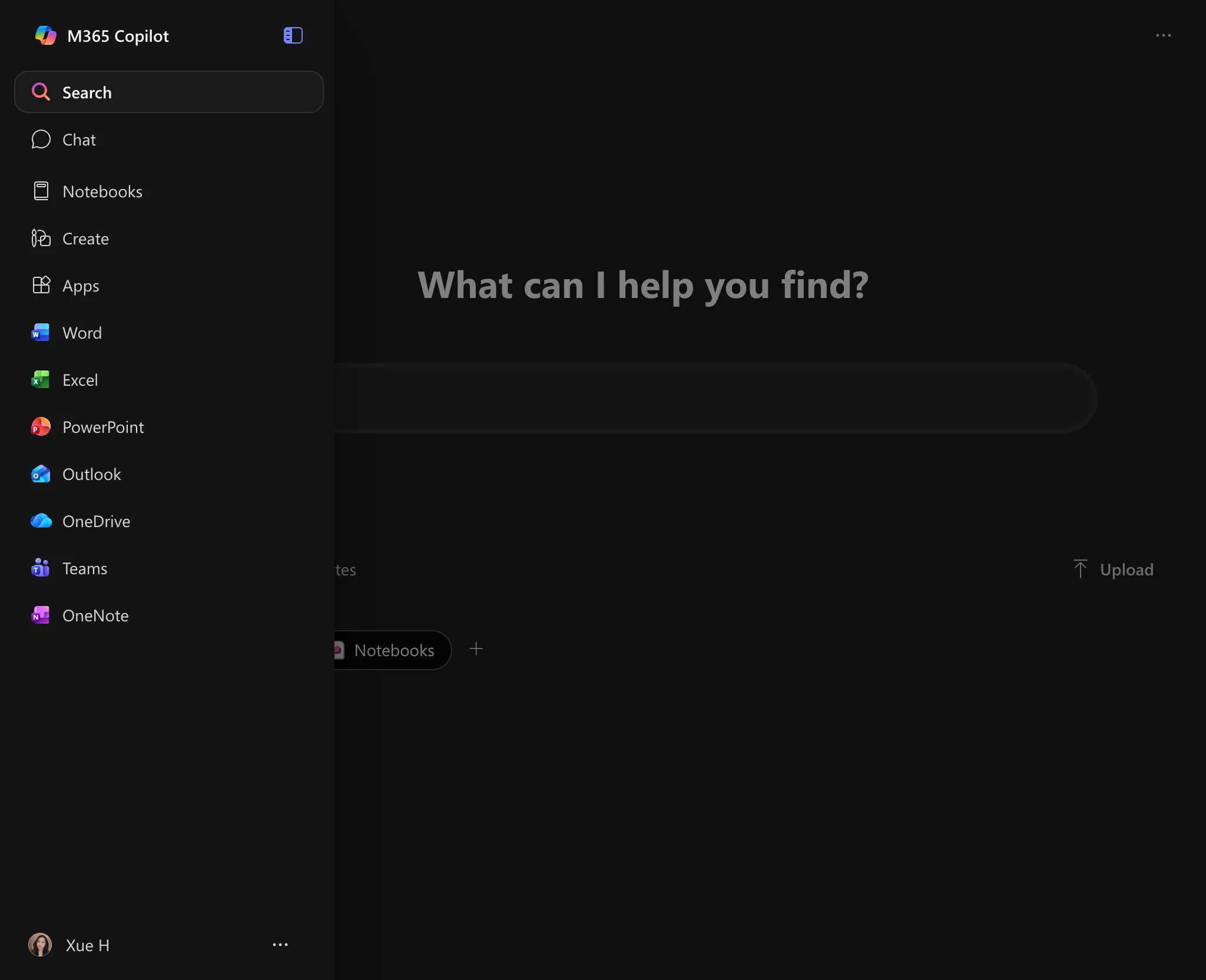Viewport: 1206px width, 980px height.
Task: Open Chat from the sidebar
Action: pyautogui.click(x=168, y=140)
